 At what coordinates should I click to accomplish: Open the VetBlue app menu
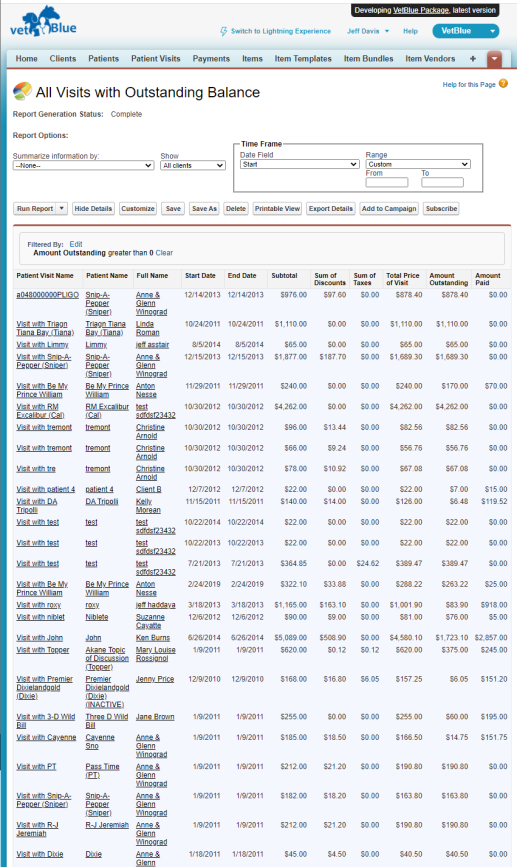click(x=466, y=31)
